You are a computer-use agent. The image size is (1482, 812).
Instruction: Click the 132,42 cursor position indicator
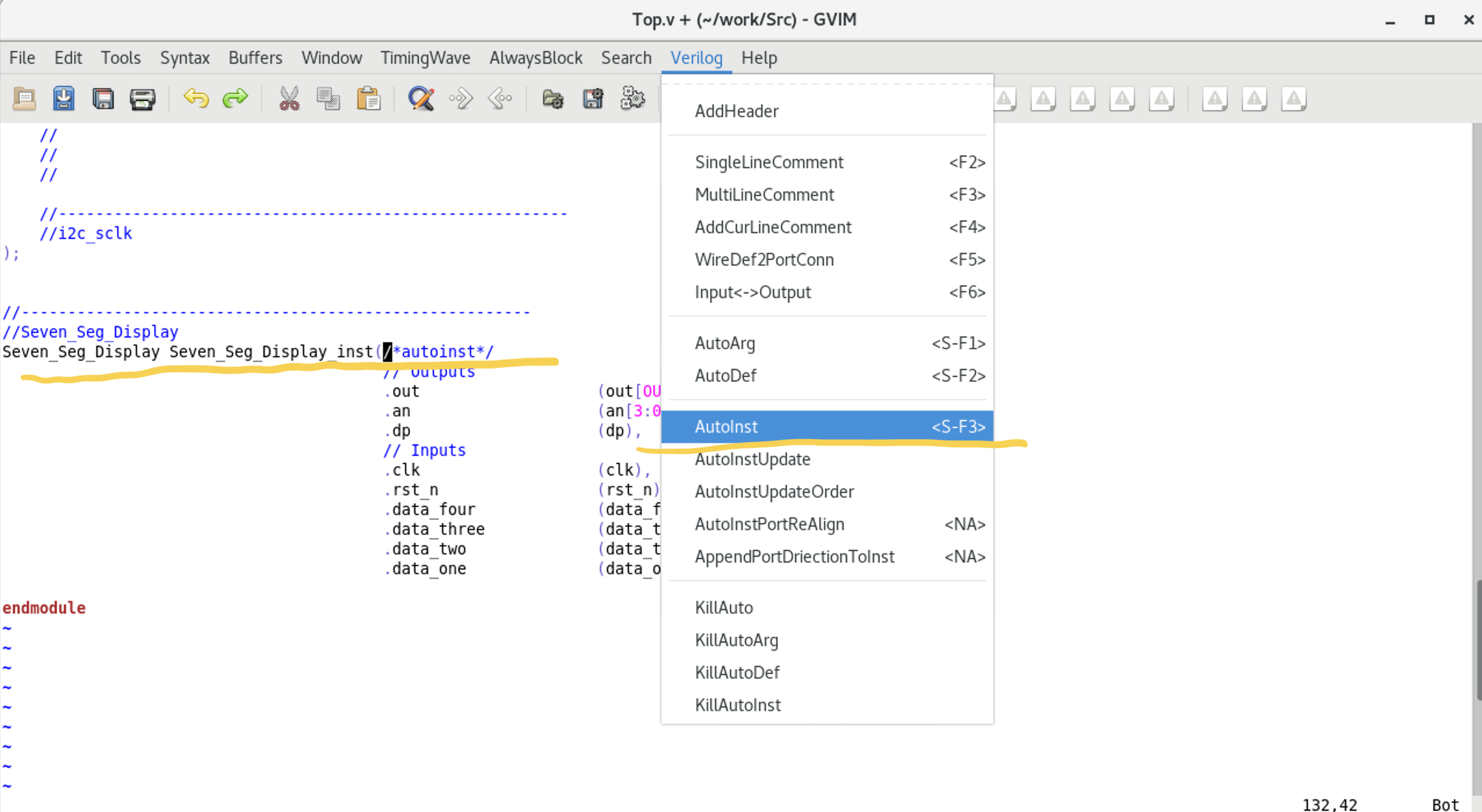(1330, 804)
